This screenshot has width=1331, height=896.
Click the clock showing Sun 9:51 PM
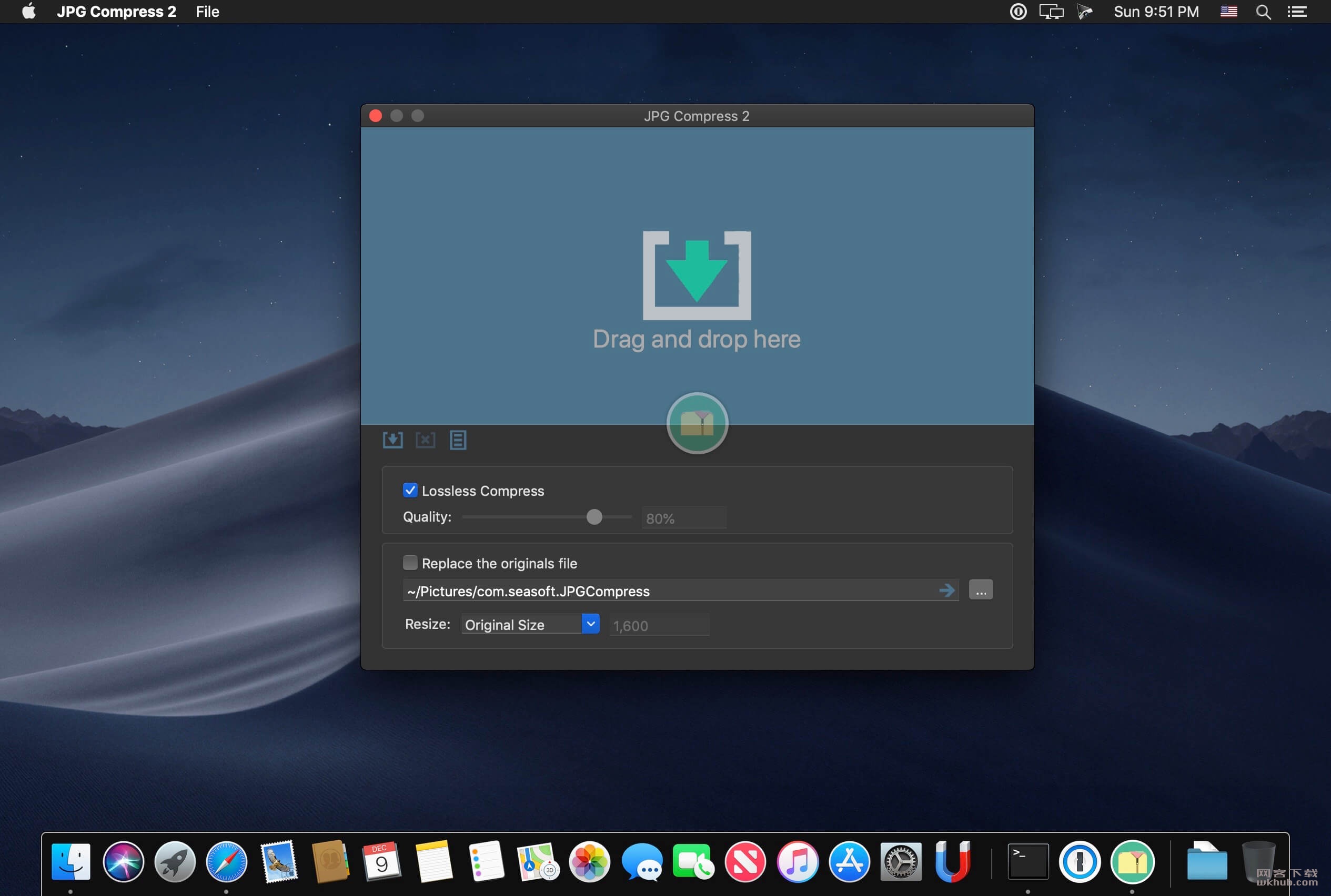pyautogui.click(x=1156, y=12)
